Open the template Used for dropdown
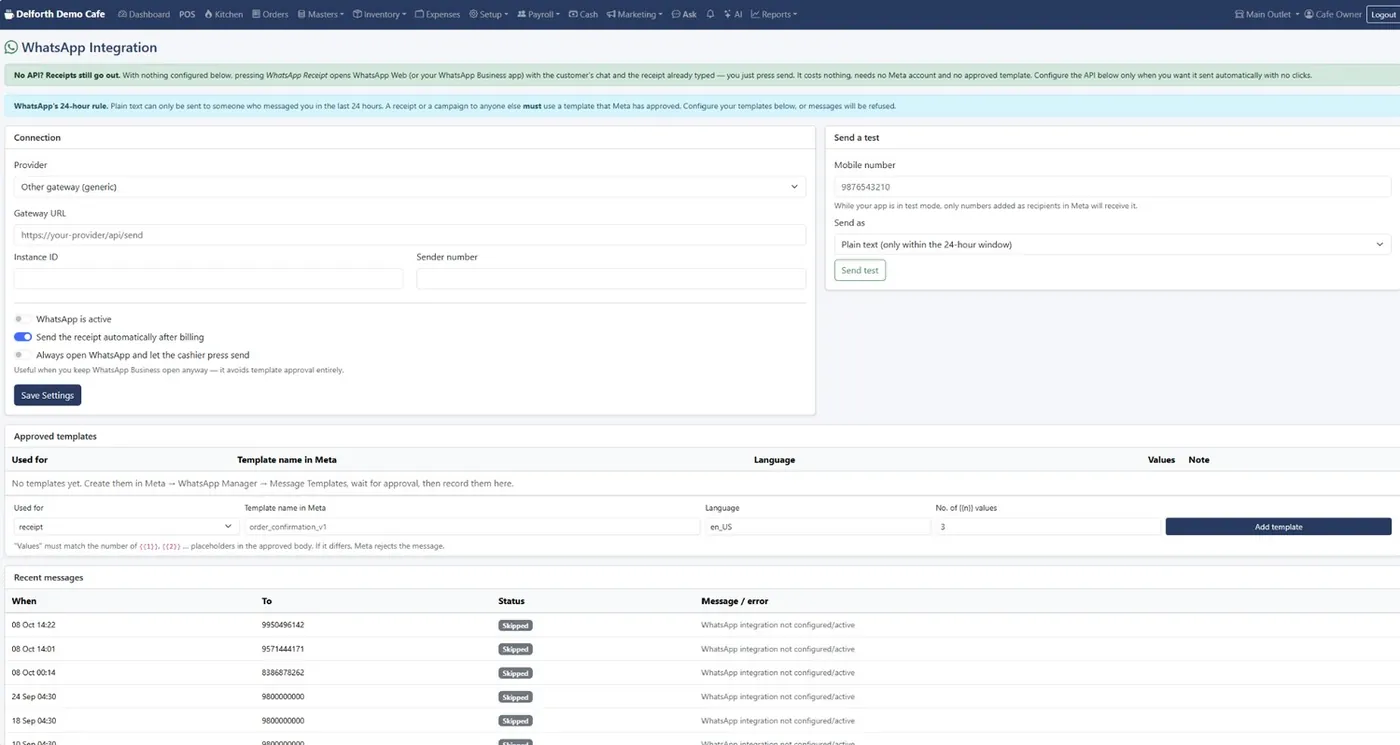 [x=124, y=526]
